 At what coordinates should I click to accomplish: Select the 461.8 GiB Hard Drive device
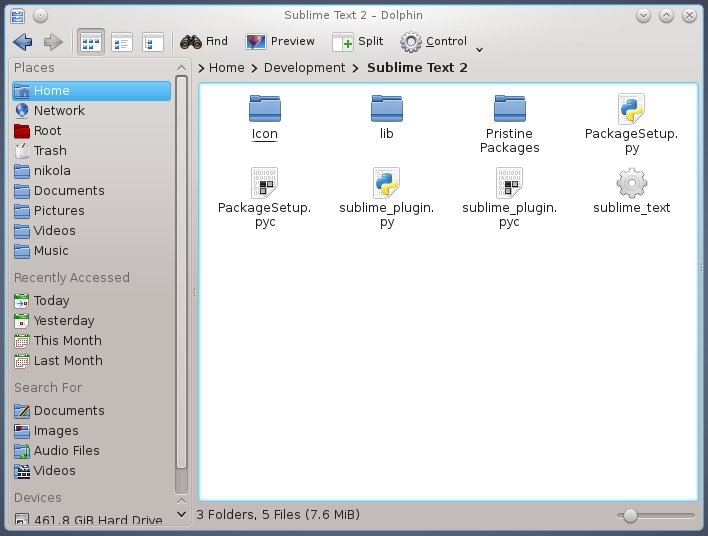[x=92, y=519]
